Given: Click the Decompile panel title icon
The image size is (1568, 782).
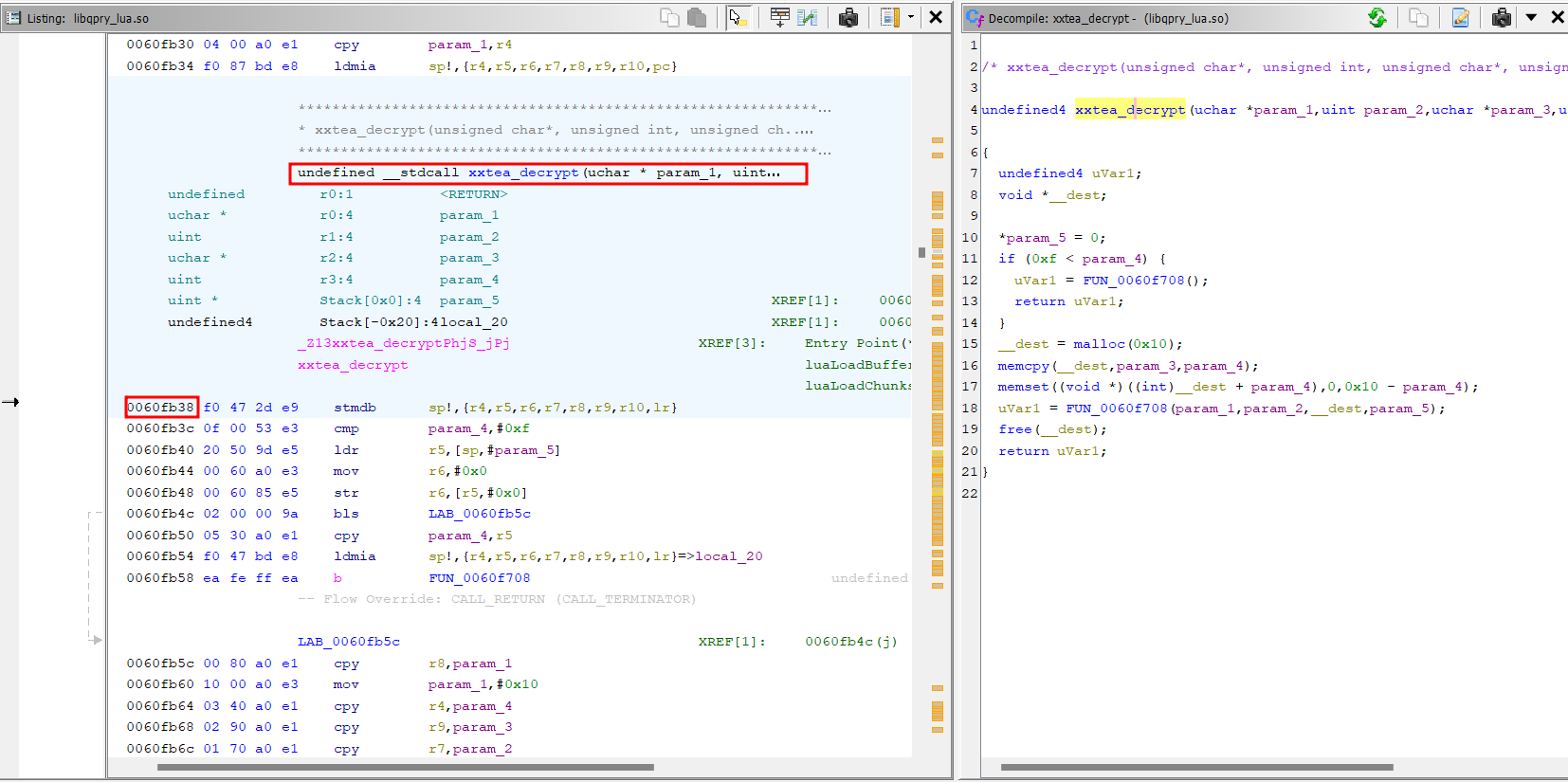Looking at the screenshot, I should pos(975,18).
